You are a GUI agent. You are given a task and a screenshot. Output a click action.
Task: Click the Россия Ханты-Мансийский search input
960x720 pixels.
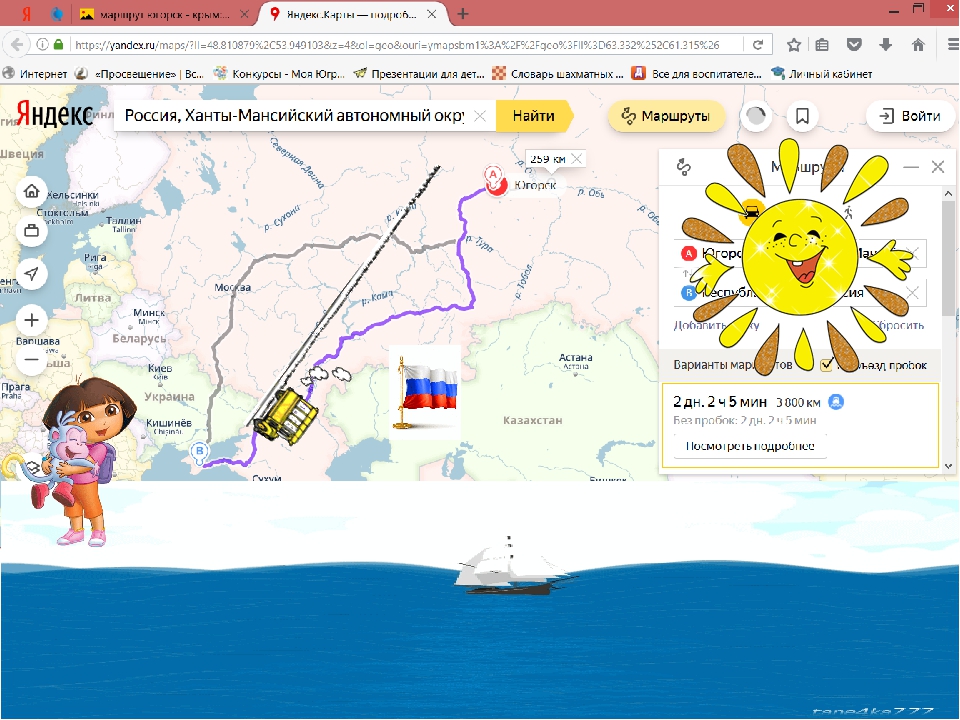tap(294, 116)
